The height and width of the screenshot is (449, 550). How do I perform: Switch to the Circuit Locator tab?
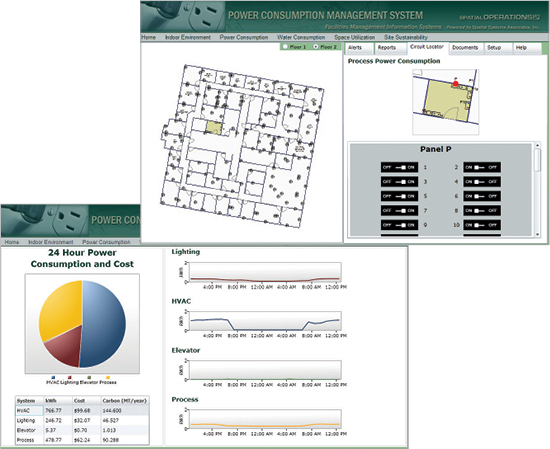428,48
